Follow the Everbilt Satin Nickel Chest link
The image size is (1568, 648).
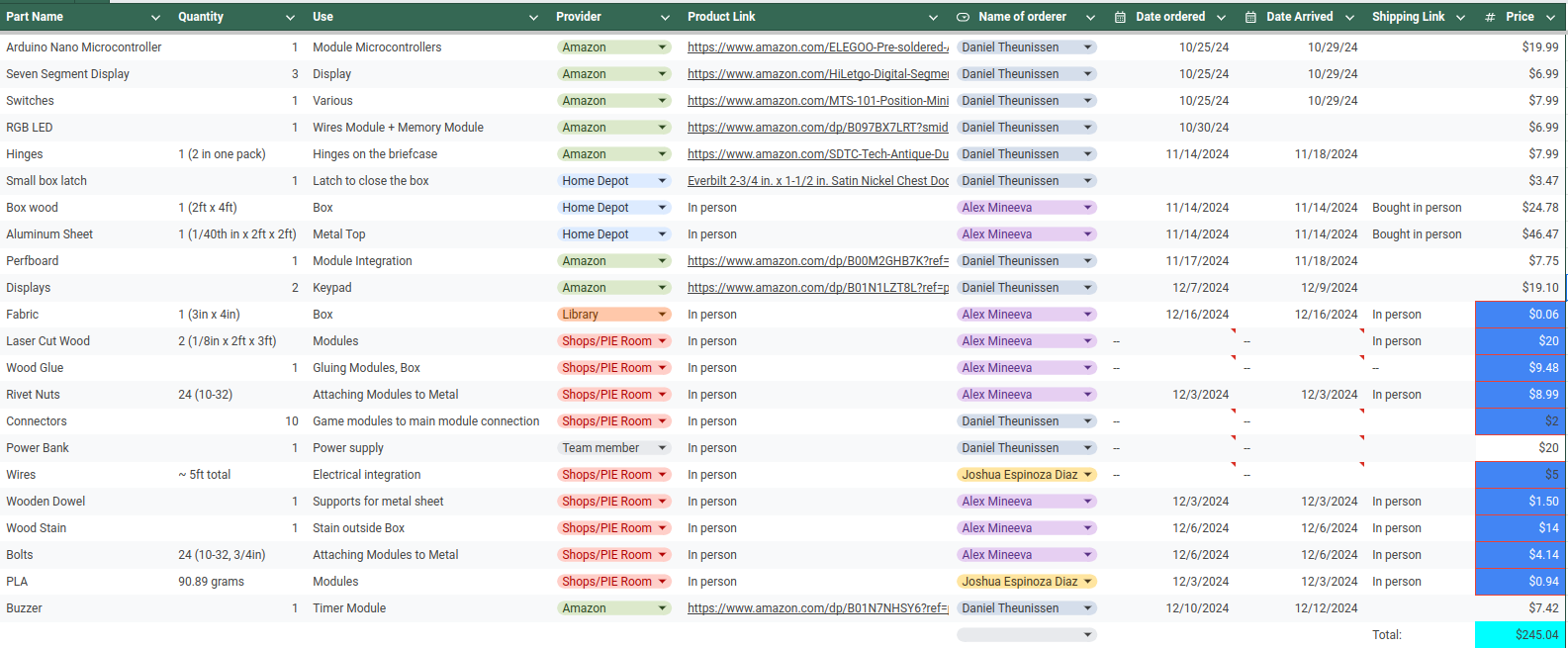(x=817, y=181)
